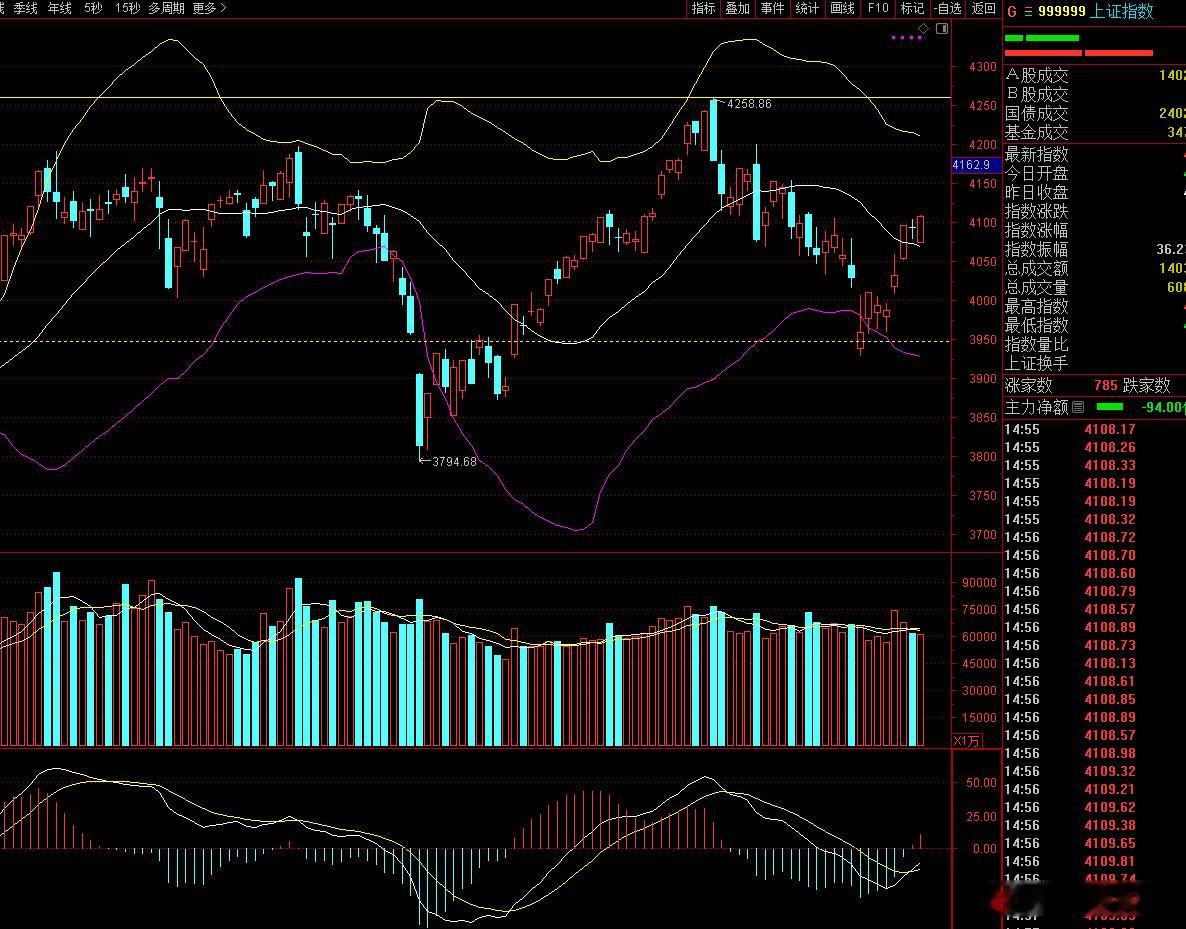Click the red bar under the 999999 title
Viewport: 1186px width, 929px height.
click(x=1079, y=53)
